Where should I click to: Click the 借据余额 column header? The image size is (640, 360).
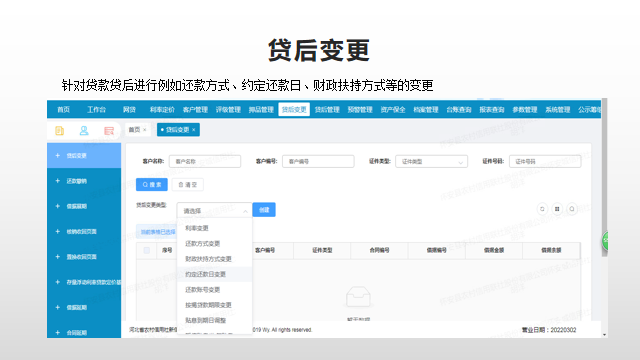pos(551,250)
